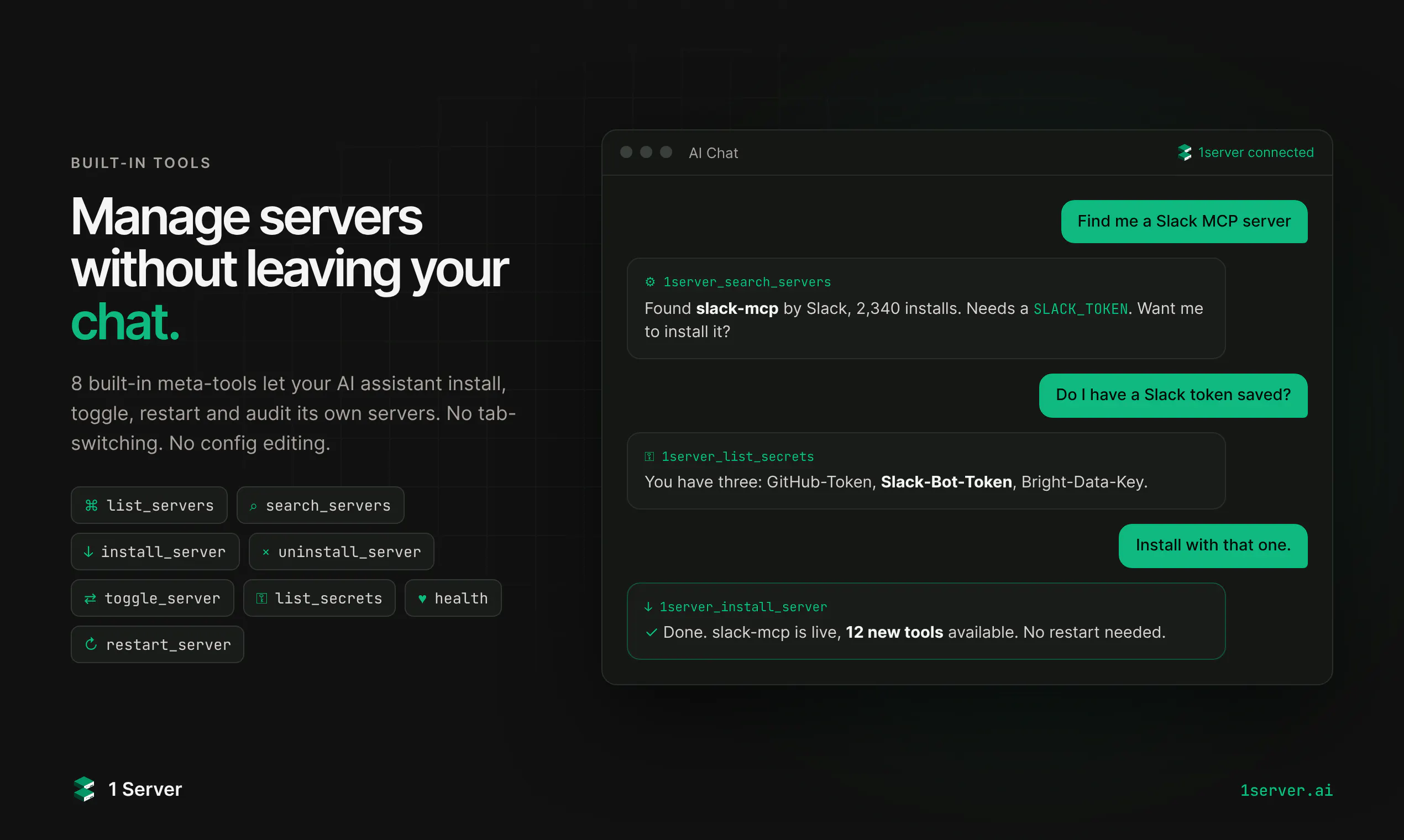Click the checkmark icon before Done

[651, 632]
